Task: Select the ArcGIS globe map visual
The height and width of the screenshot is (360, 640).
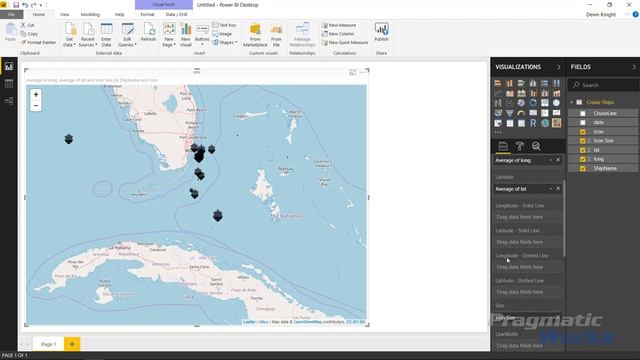Action: 545,123
